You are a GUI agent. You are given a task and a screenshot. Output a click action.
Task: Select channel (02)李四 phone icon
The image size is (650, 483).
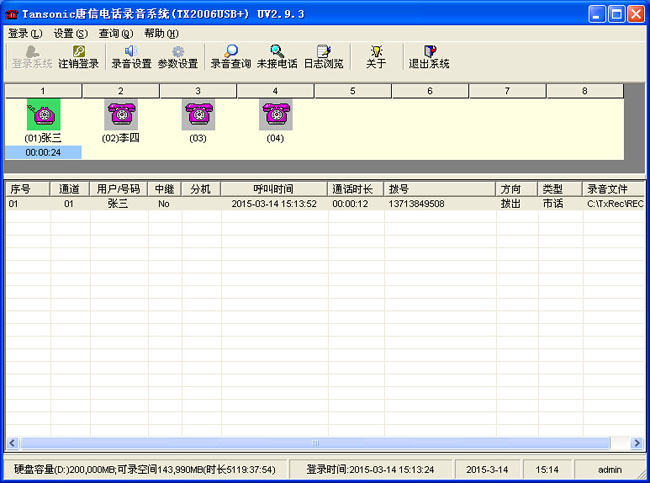pyautogui.click(x=120, y=115)
